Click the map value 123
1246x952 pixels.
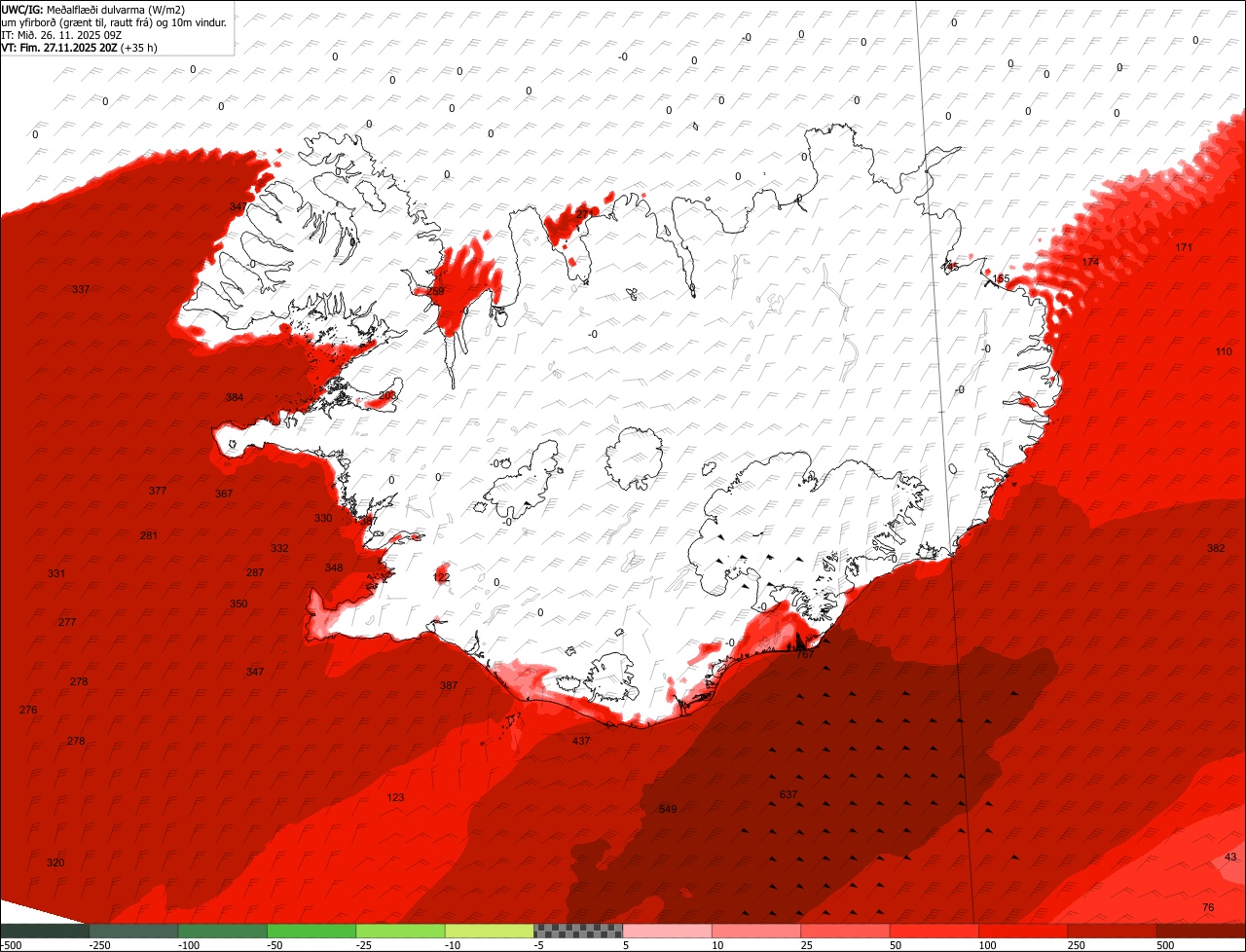[395, 798]
